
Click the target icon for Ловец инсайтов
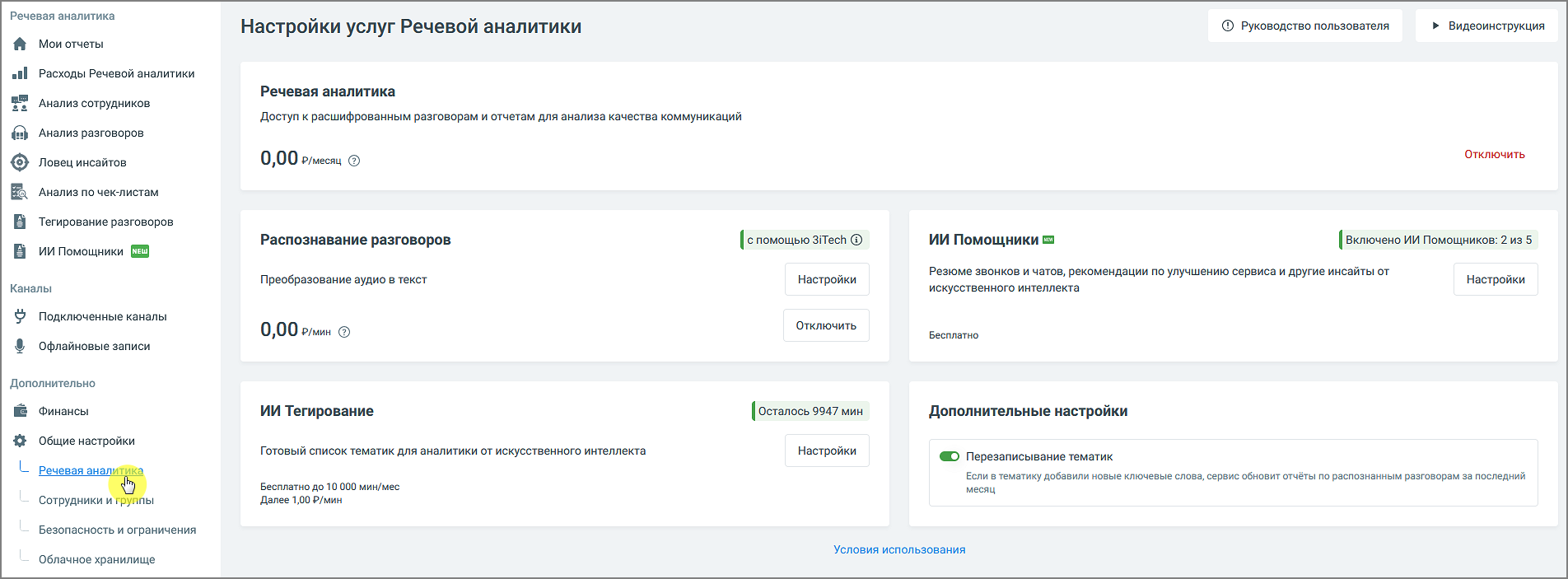20,162
